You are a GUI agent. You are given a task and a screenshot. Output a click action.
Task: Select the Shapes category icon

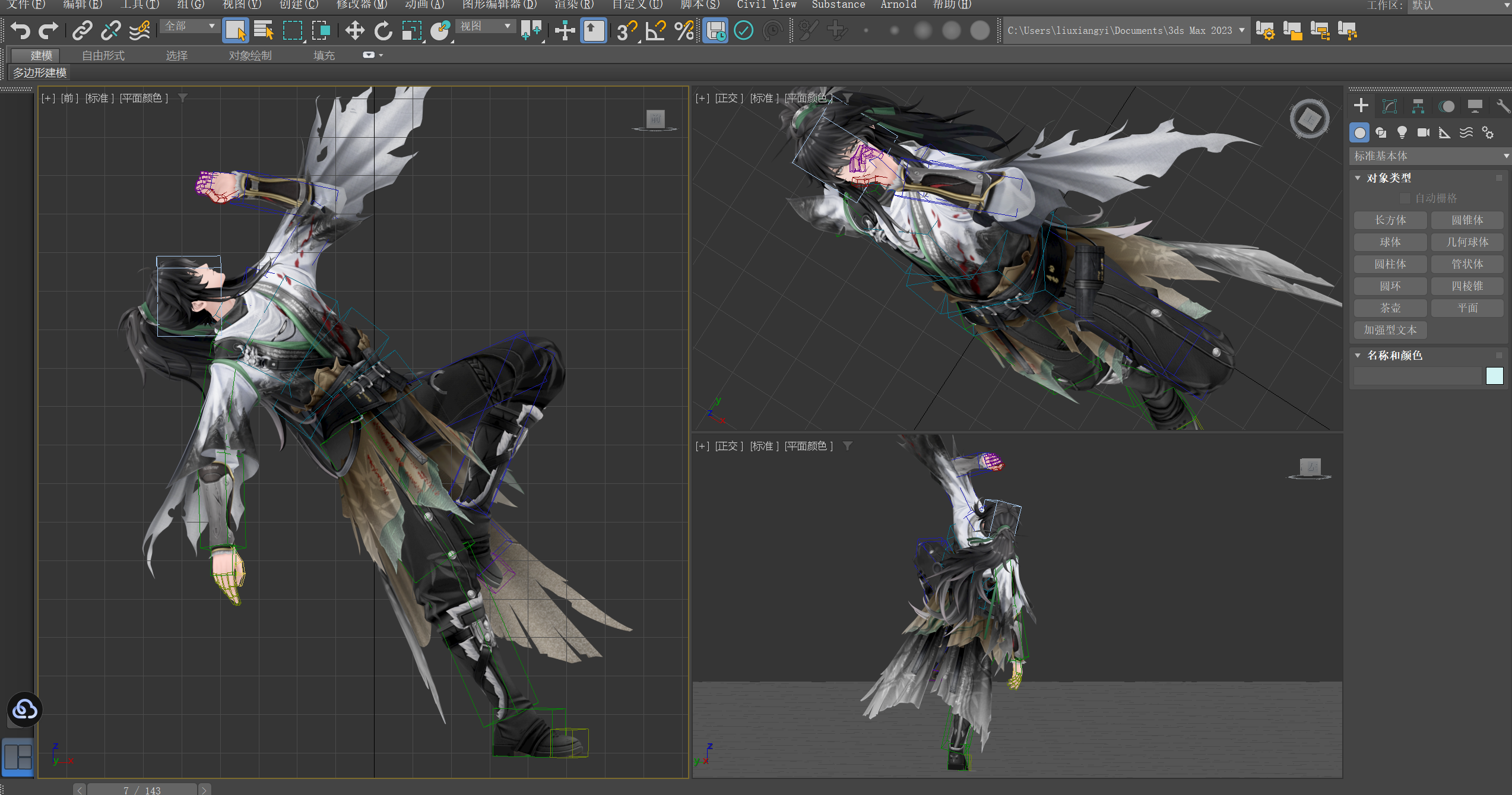click(1381, 132)
